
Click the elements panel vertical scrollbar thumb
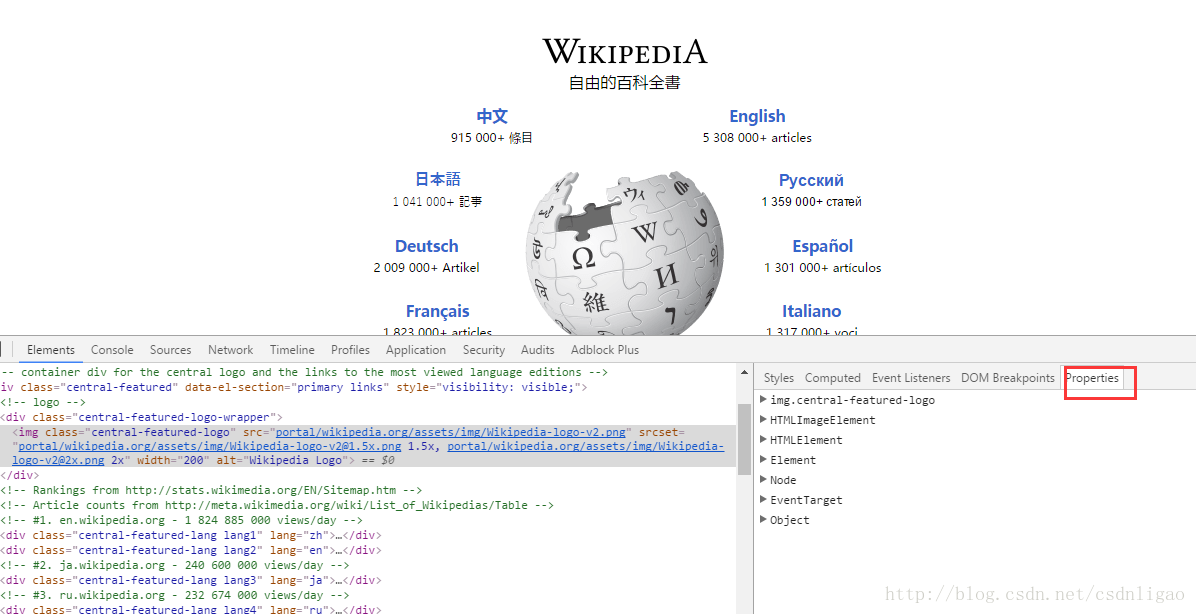tap(744, 439)
